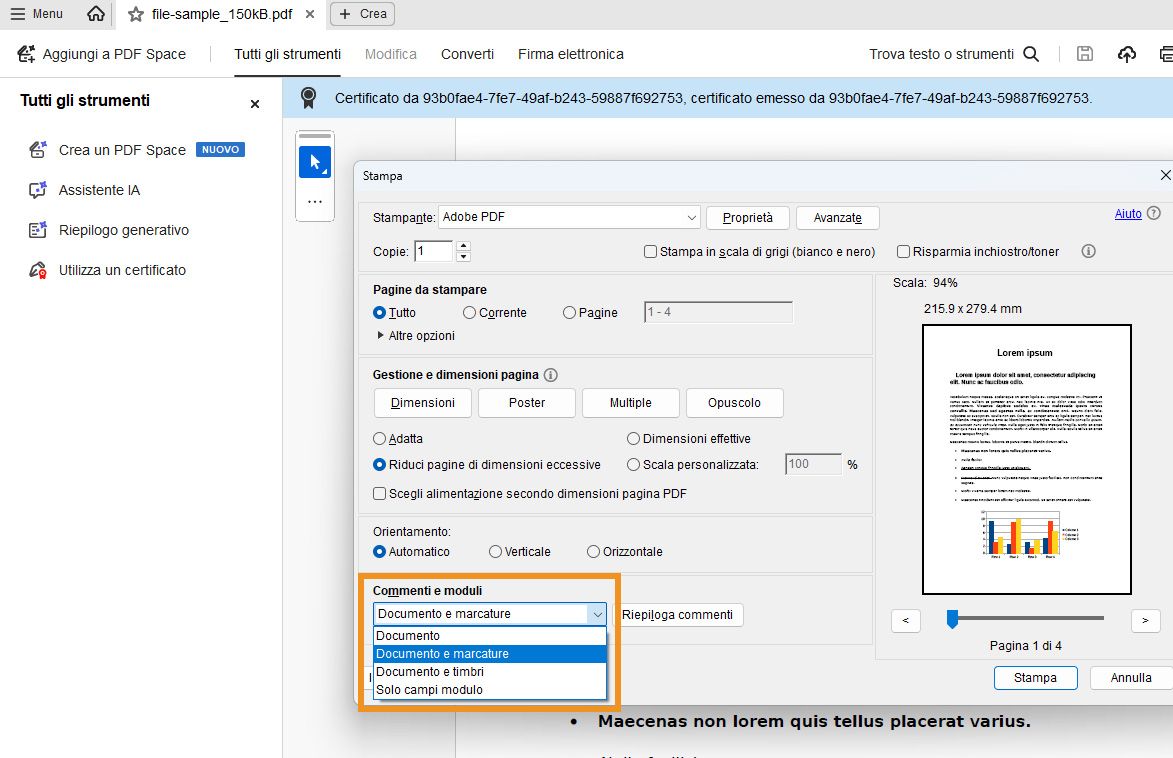Image resolution: width=1173 pixels, height=758 pixels.
Task: Click the Crea un PDF Space icon
Action: pyautogui.click(x=37, y=150)
